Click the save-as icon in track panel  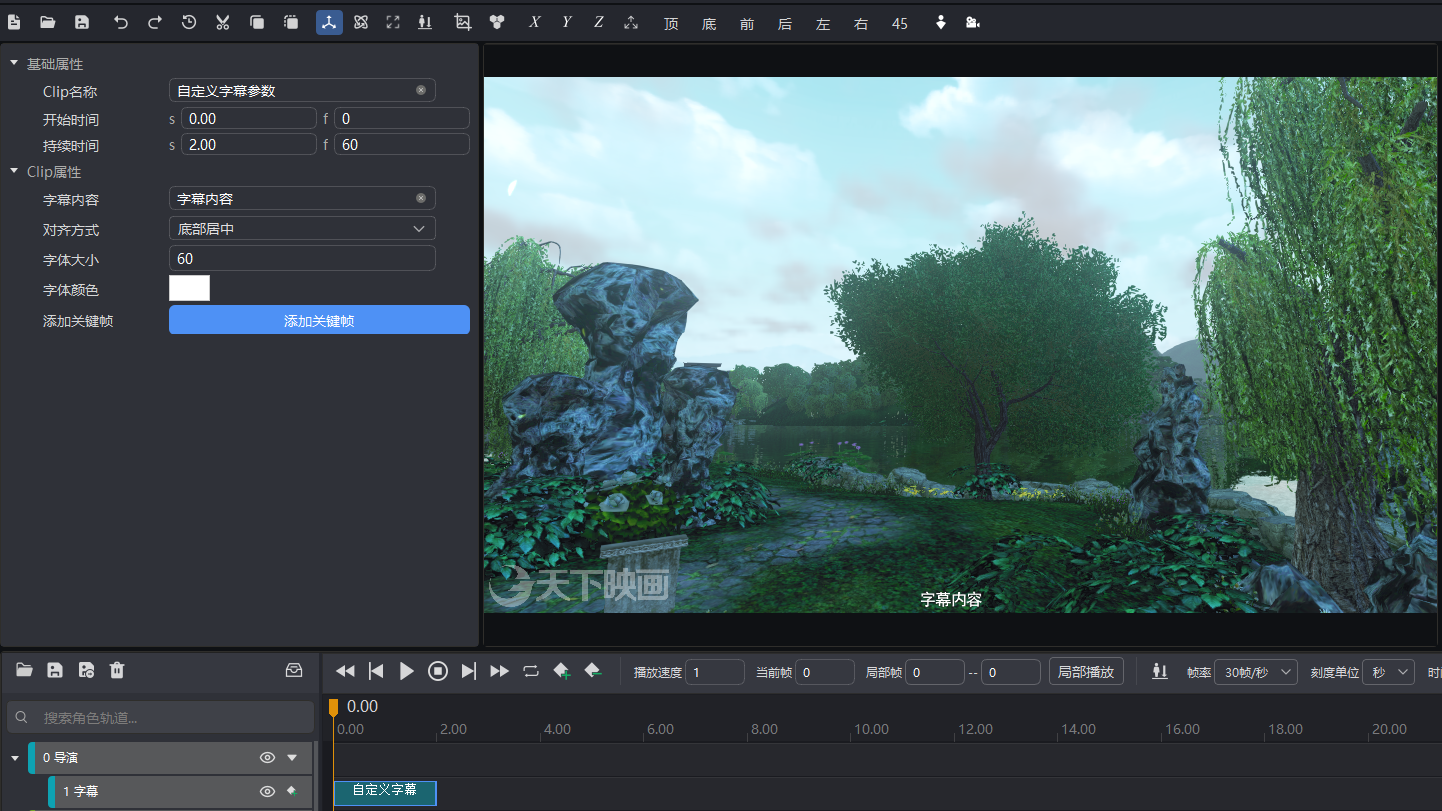(86, 670)
